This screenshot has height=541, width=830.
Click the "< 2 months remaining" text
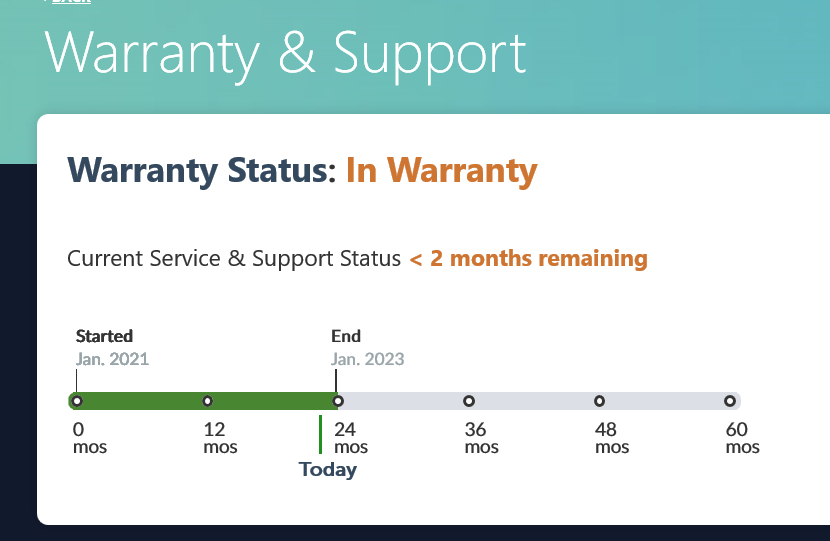[528, 259]
